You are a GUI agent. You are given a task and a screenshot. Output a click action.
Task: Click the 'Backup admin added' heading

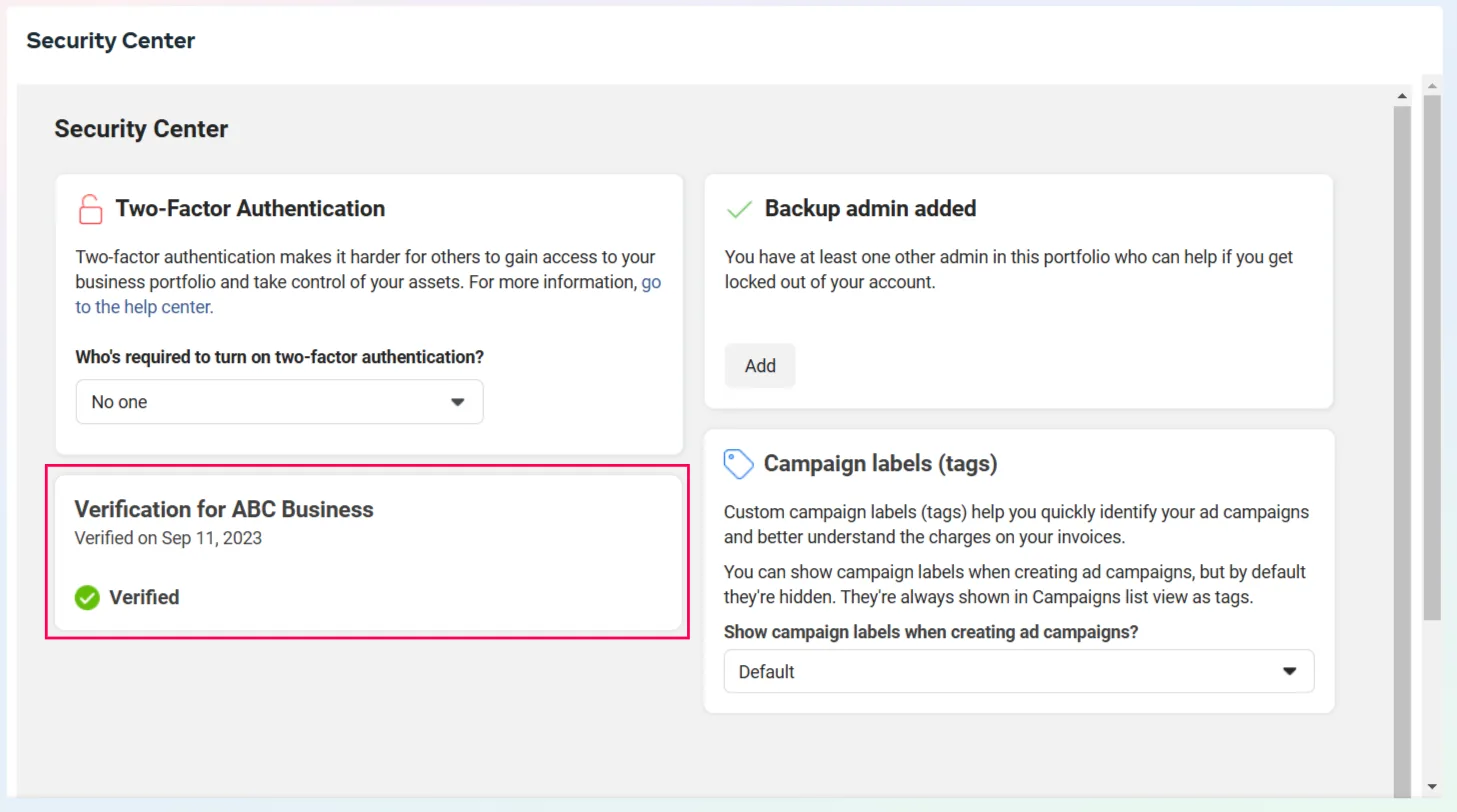[870, 209]
